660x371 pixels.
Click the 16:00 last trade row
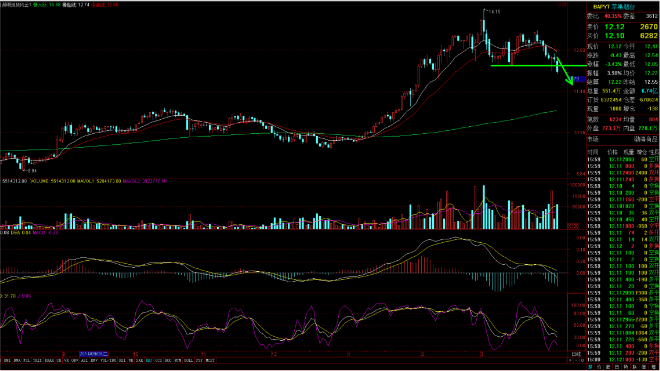(623, 360)
